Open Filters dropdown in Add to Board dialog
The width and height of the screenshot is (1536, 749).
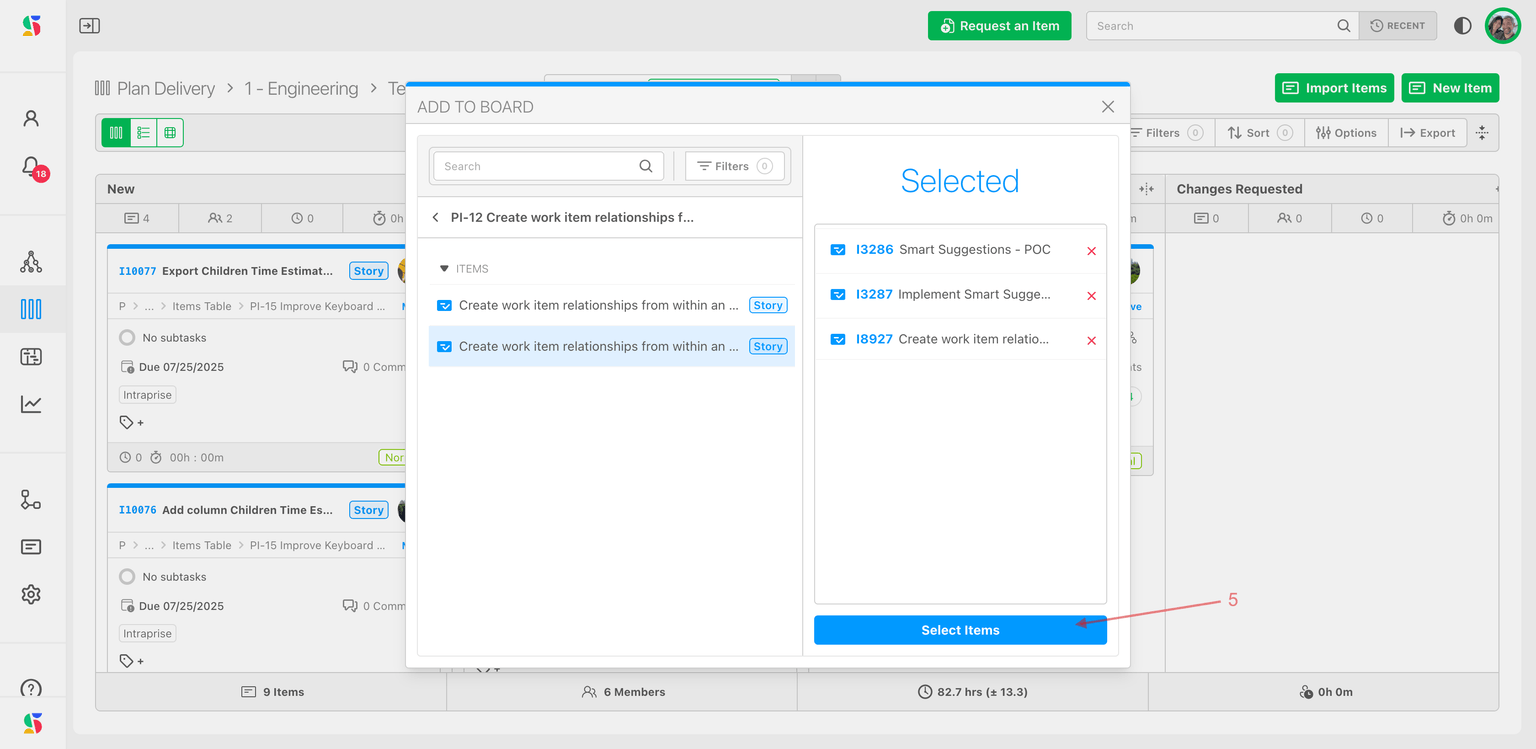point(735,167)
